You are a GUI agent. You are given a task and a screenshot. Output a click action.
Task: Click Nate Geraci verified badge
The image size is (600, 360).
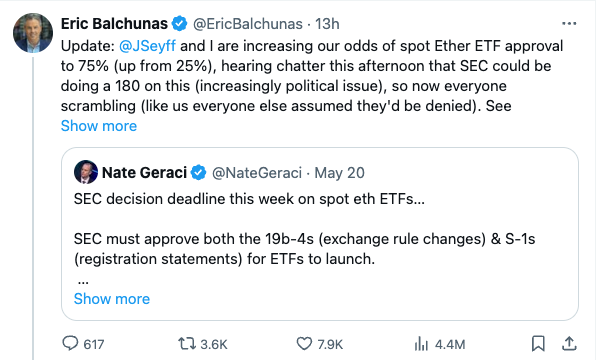click(198, 173)
